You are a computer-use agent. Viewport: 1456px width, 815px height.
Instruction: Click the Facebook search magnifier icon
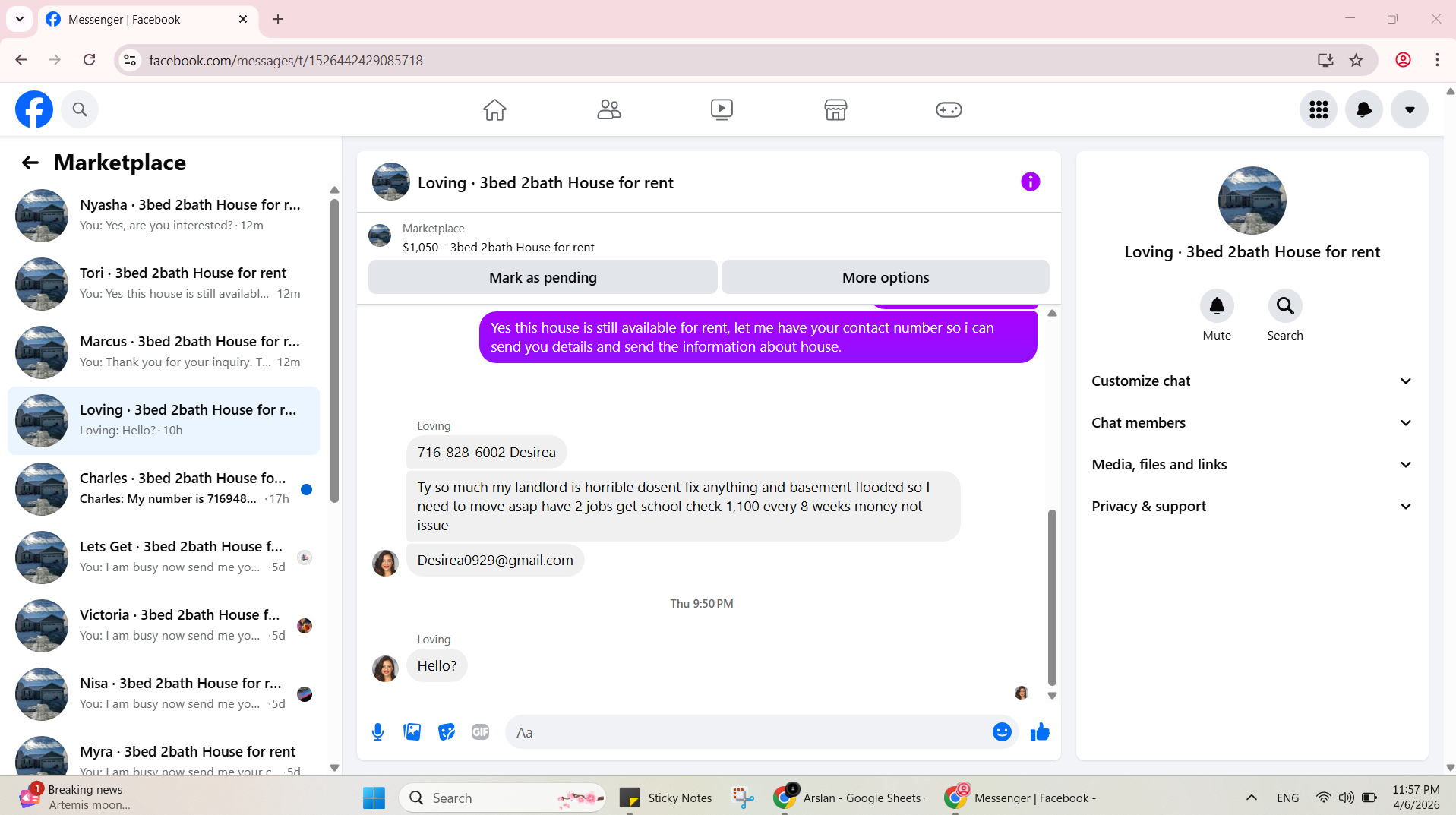[80, 109]
